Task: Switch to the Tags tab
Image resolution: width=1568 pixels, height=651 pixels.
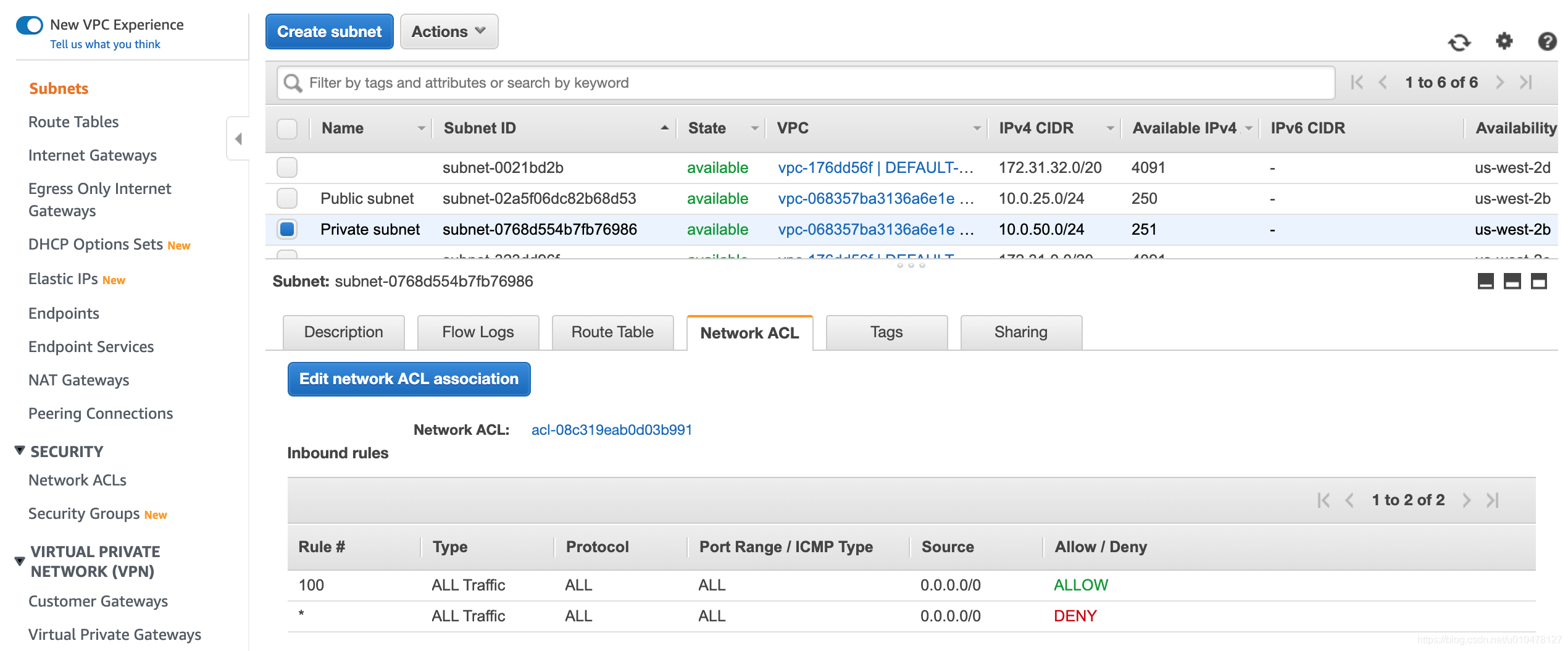Action: tap(886, 332)
